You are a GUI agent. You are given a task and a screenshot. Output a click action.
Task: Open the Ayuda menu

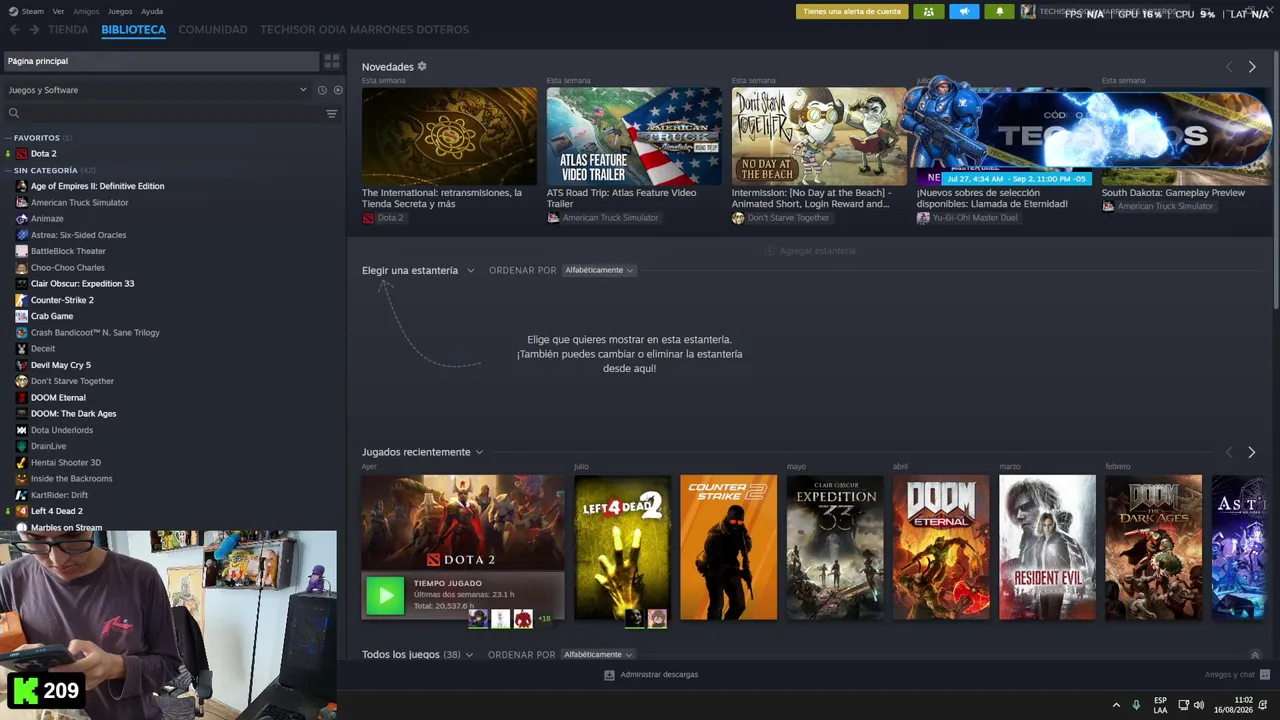(x=152, y=11)
